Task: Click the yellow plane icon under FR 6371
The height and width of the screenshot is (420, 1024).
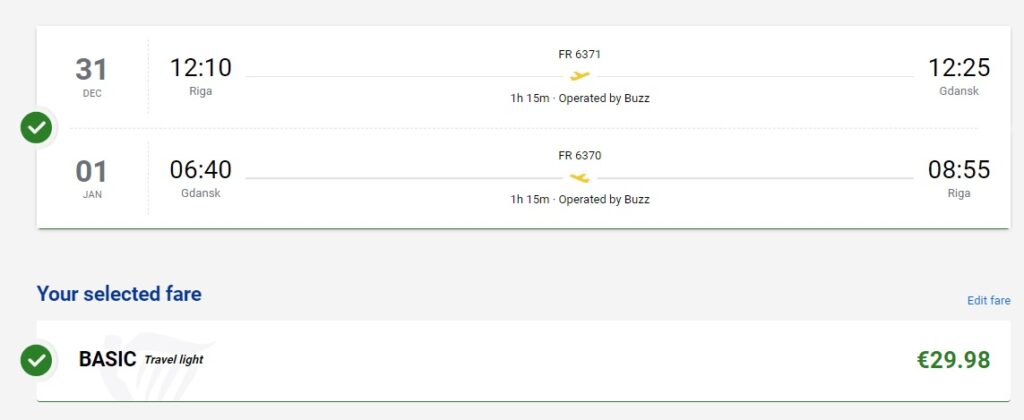Action: pos(579,76)
